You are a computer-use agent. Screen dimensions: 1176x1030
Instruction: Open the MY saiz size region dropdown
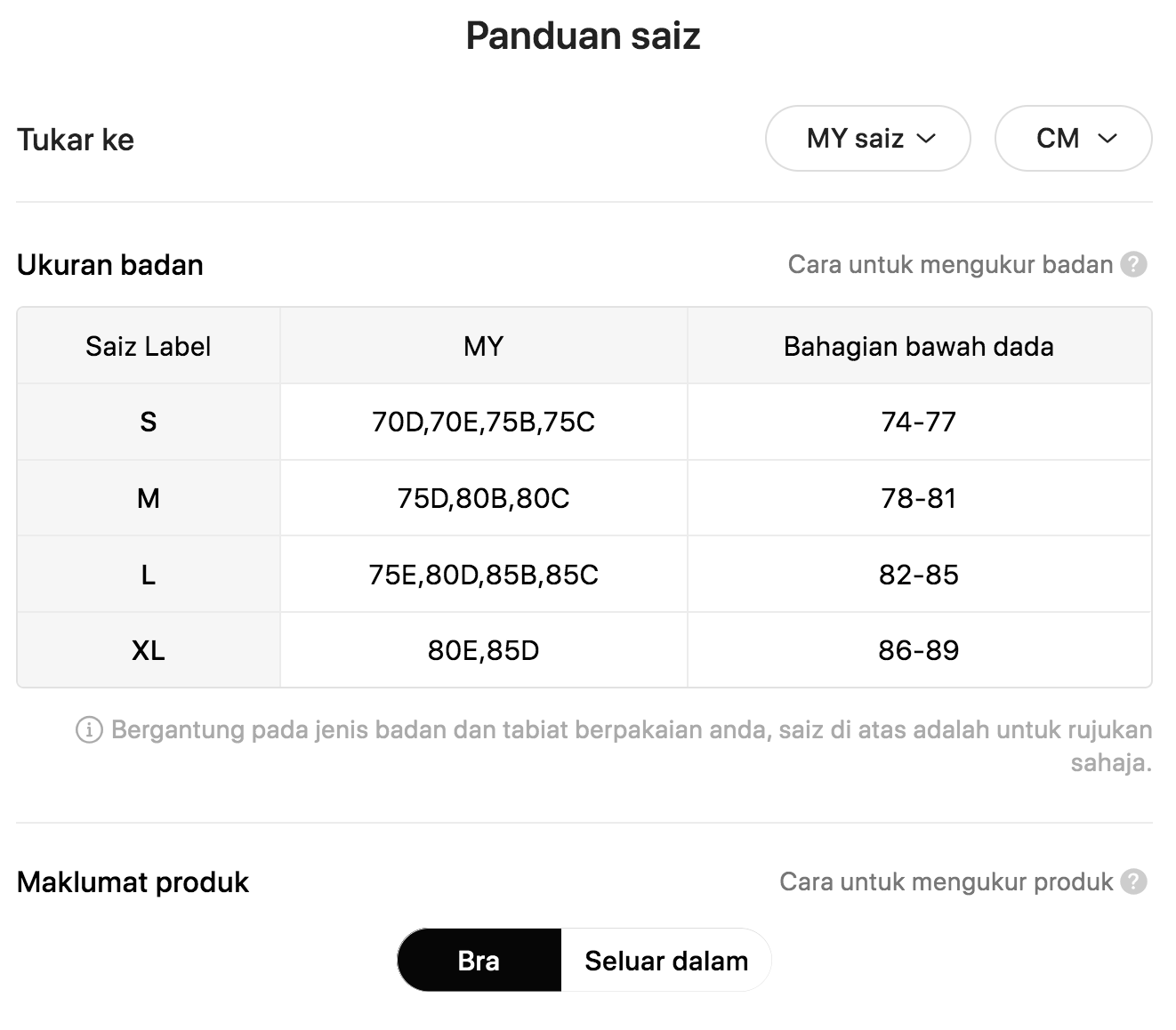[x=867, y=139]
